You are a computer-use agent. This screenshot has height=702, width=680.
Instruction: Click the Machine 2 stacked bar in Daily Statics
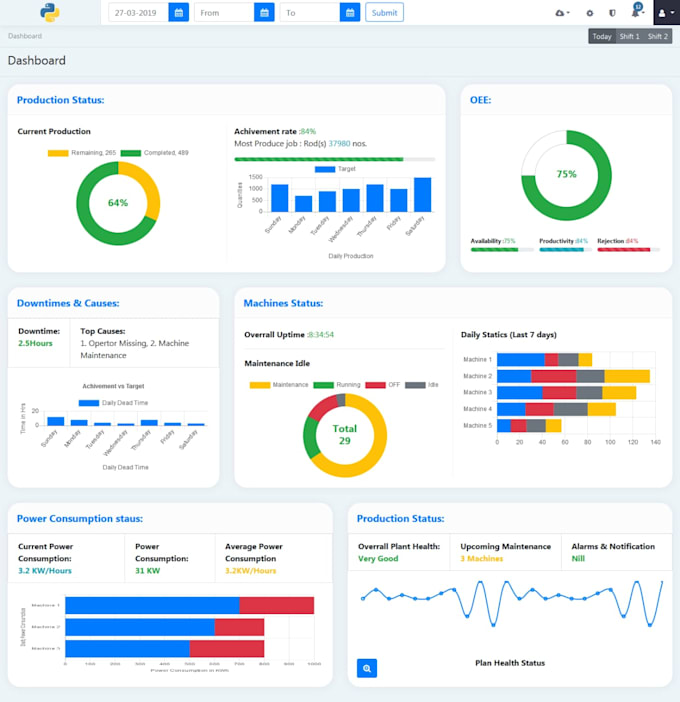pos(573,376)
